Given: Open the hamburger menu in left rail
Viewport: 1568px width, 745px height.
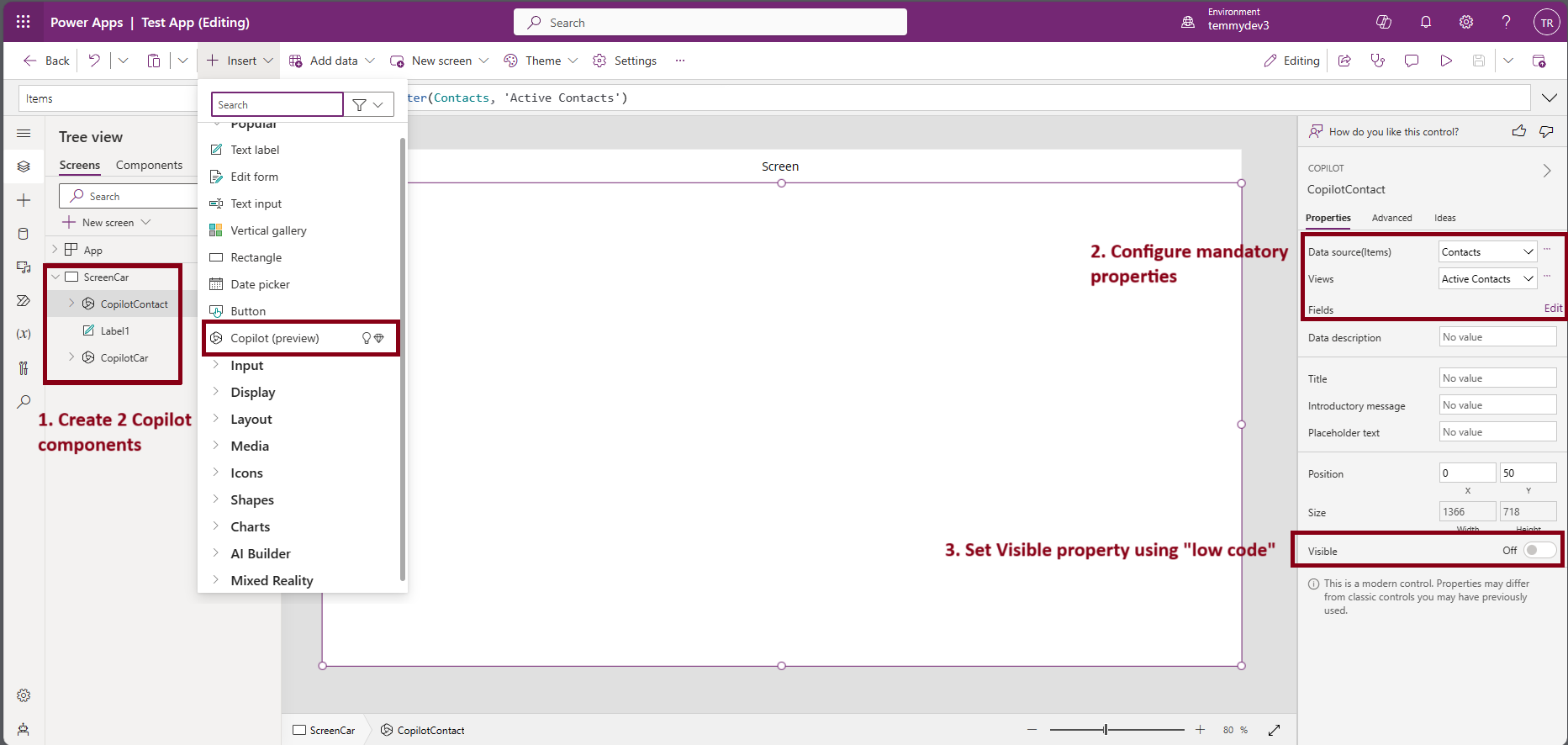Looking at the screenshot, I should pyautogui.click(x=24, y=134).
